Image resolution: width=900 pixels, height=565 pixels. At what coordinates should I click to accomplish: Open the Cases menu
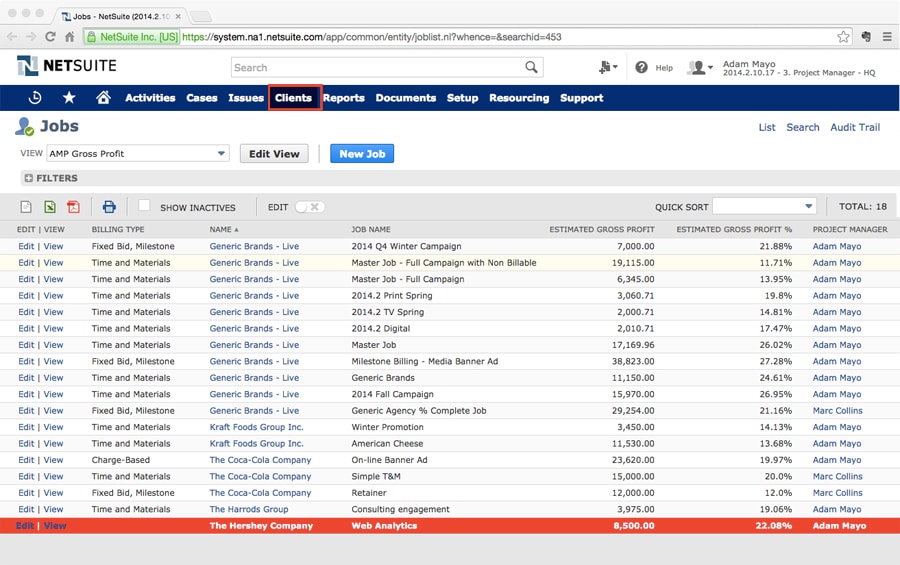coord(201,98)
